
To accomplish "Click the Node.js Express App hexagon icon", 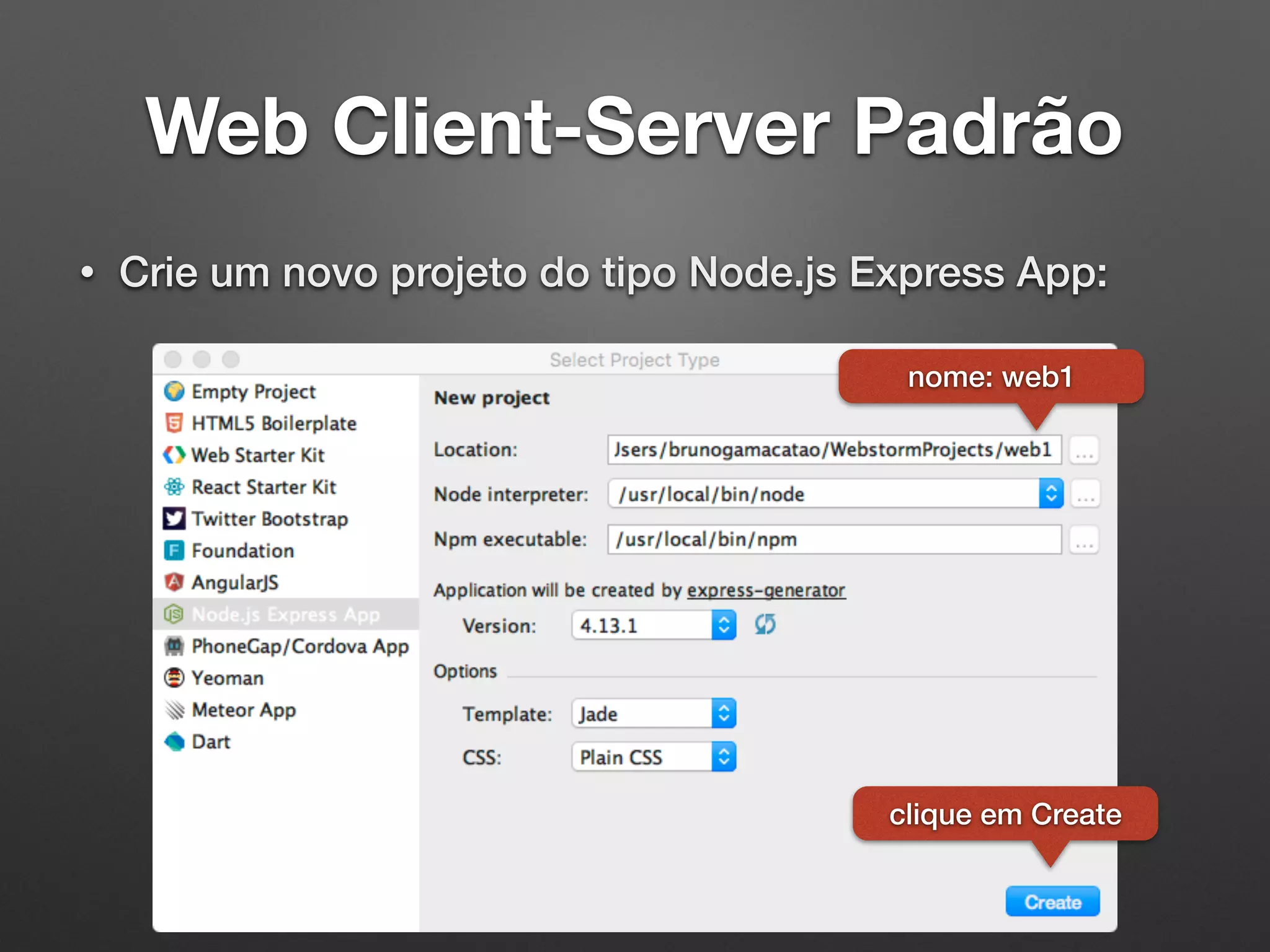I will (x=174, y=614).
